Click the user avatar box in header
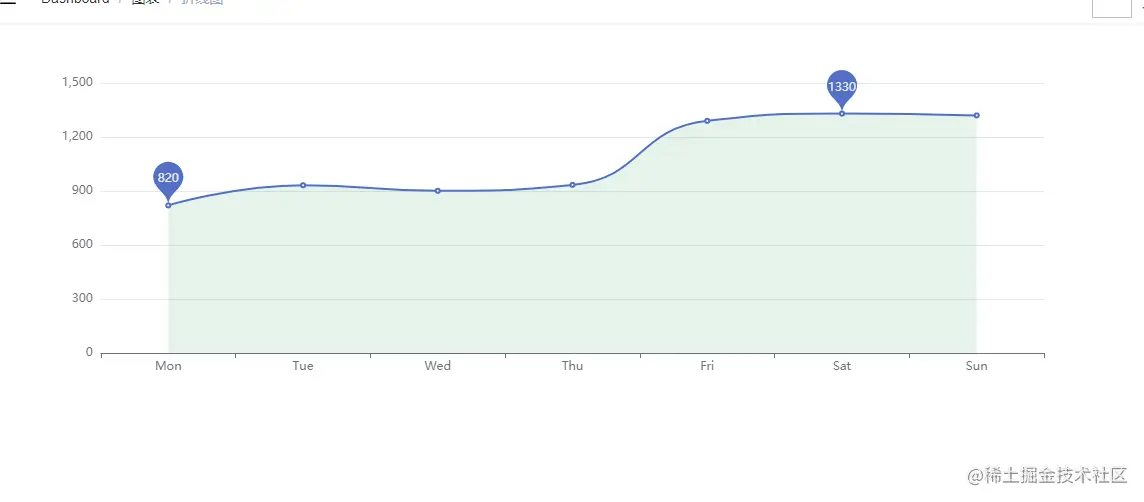This screenshot has width=1144, height=502. tap(1109, 7)
